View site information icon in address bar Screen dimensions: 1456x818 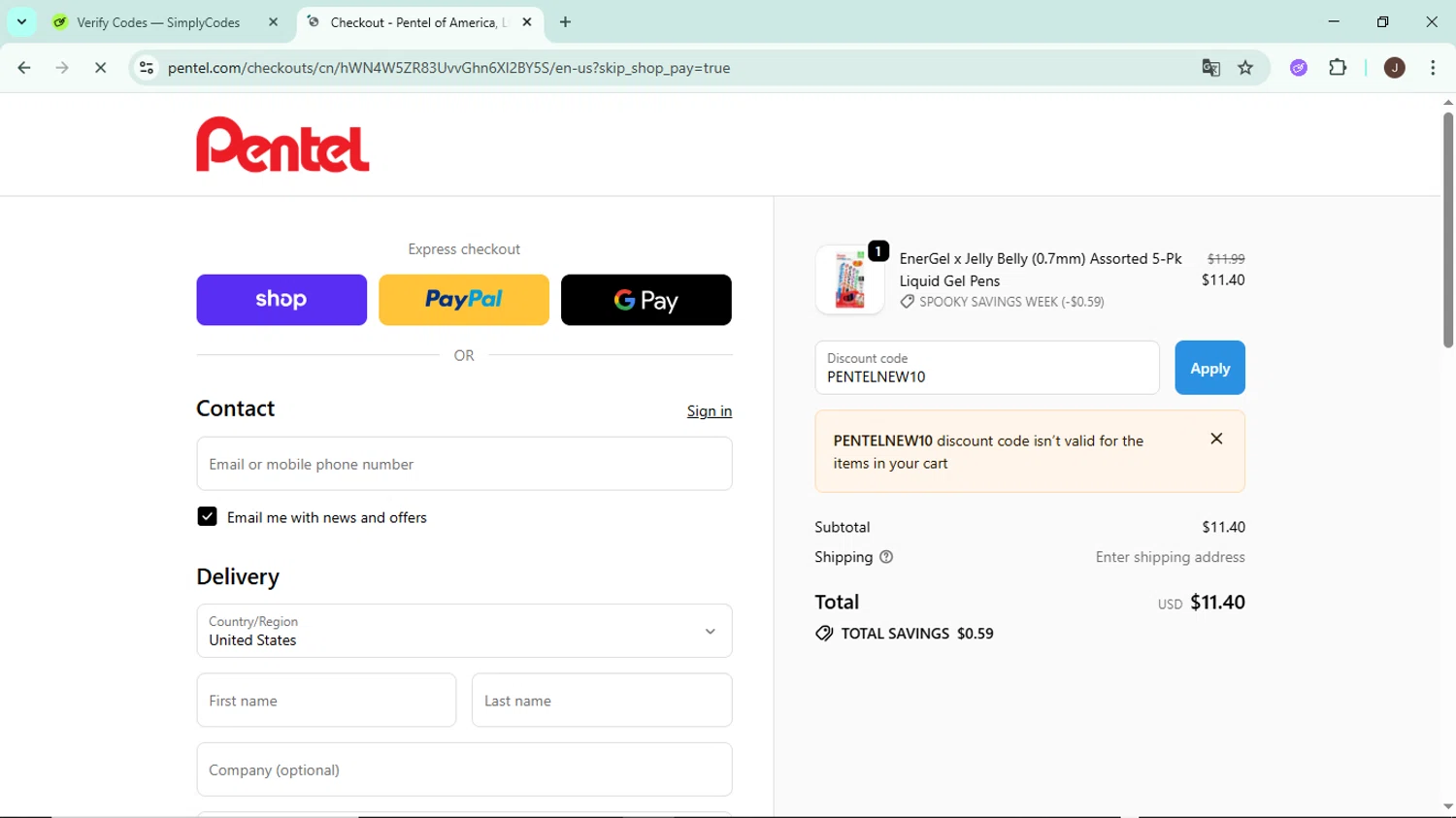point(147,68)
